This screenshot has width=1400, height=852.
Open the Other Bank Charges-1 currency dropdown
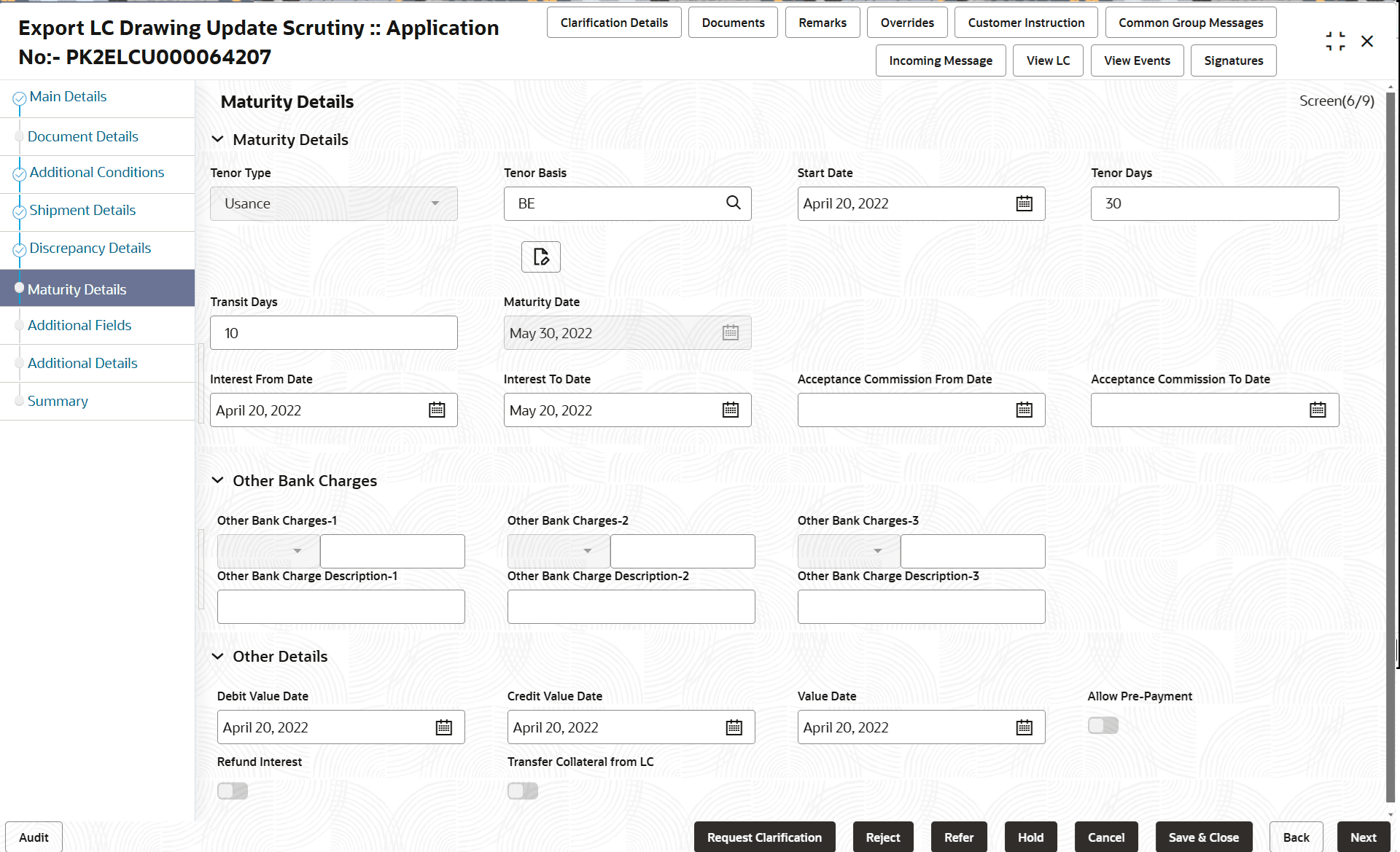(268, 551)
